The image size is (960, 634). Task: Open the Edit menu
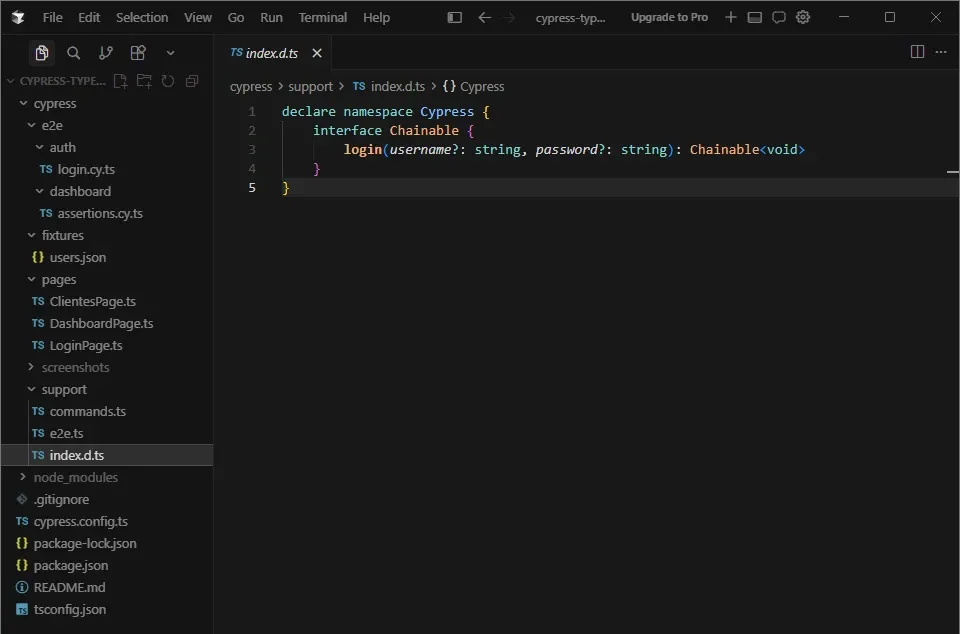pos(89,18)
